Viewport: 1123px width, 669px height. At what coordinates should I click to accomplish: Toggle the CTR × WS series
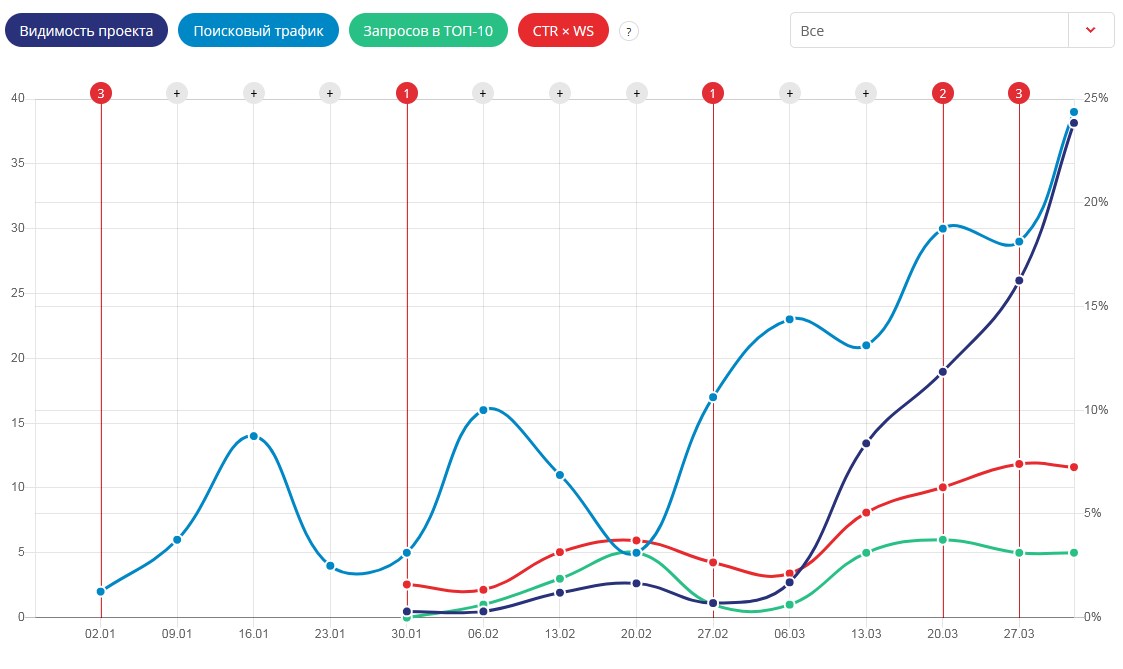pos(563,31)
